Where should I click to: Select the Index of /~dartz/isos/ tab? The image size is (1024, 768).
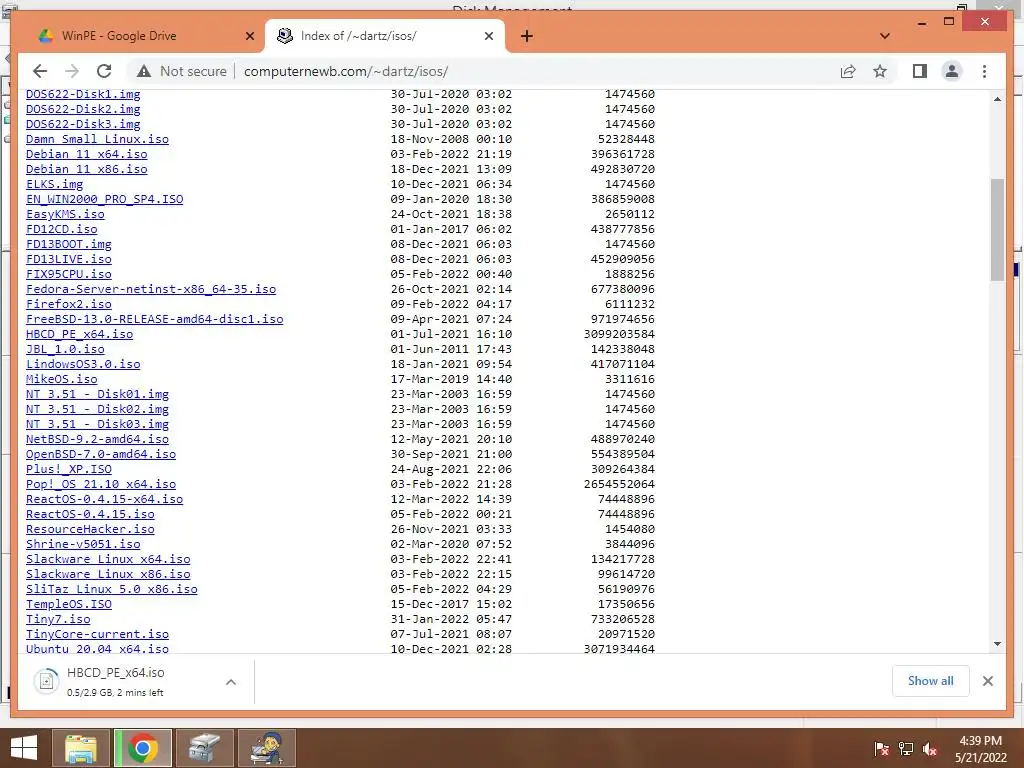pyautogui.click(x=384, y=36)
